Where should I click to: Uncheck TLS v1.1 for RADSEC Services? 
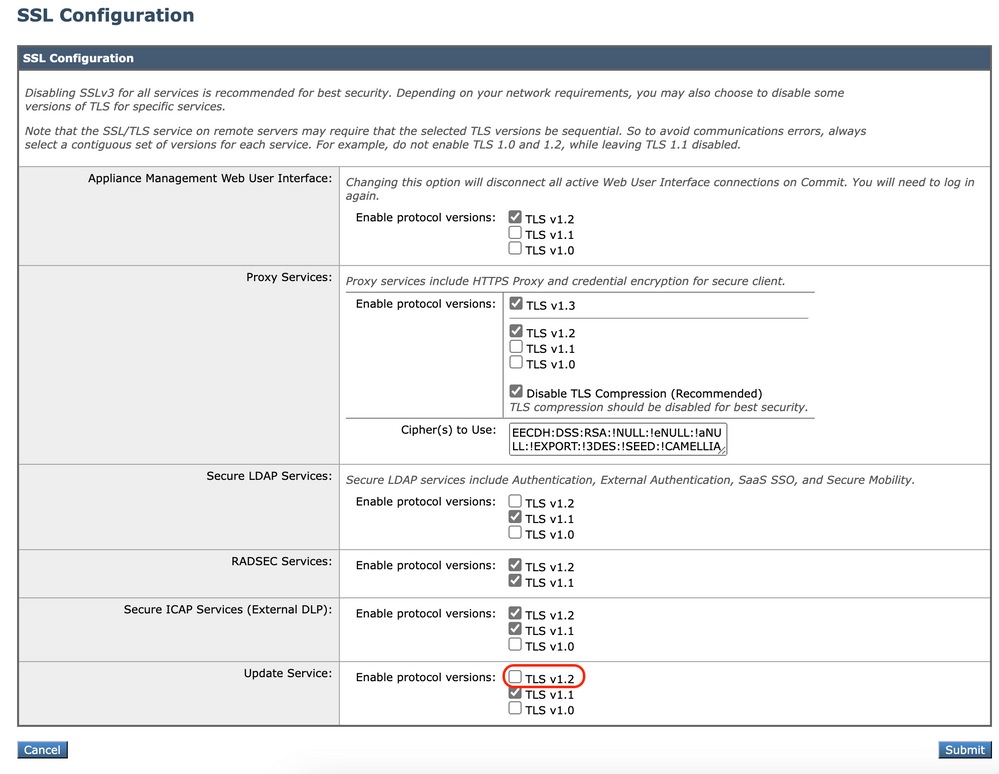515,581
